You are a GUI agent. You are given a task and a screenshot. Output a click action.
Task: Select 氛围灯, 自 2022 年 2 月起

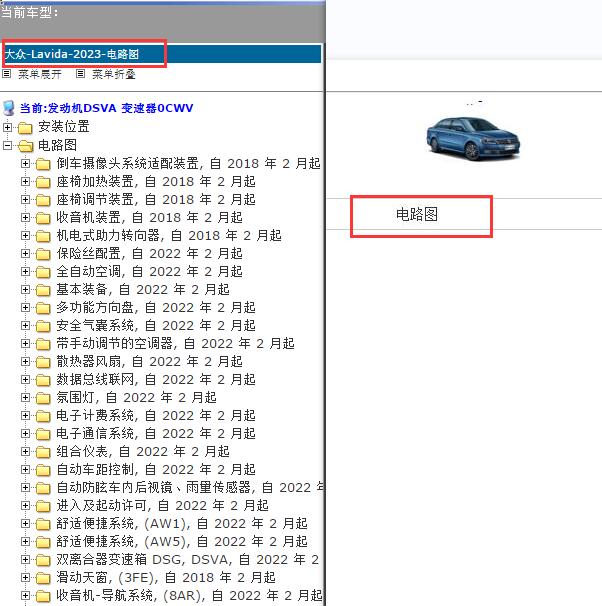coord(136,397)
